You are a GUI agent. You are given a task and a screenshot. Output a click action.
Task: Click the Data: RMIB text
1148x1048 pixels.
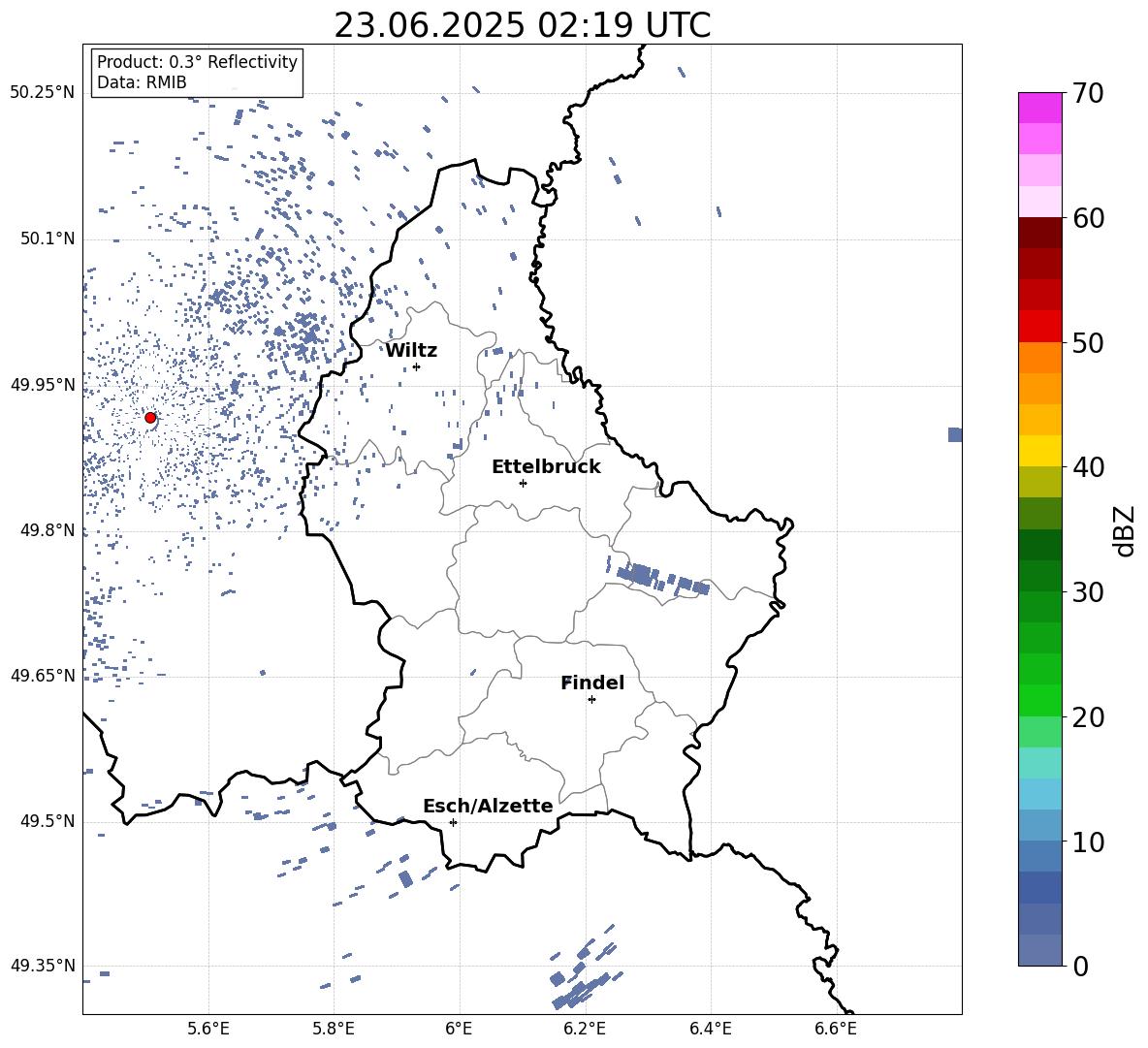[x=142, y=82]
